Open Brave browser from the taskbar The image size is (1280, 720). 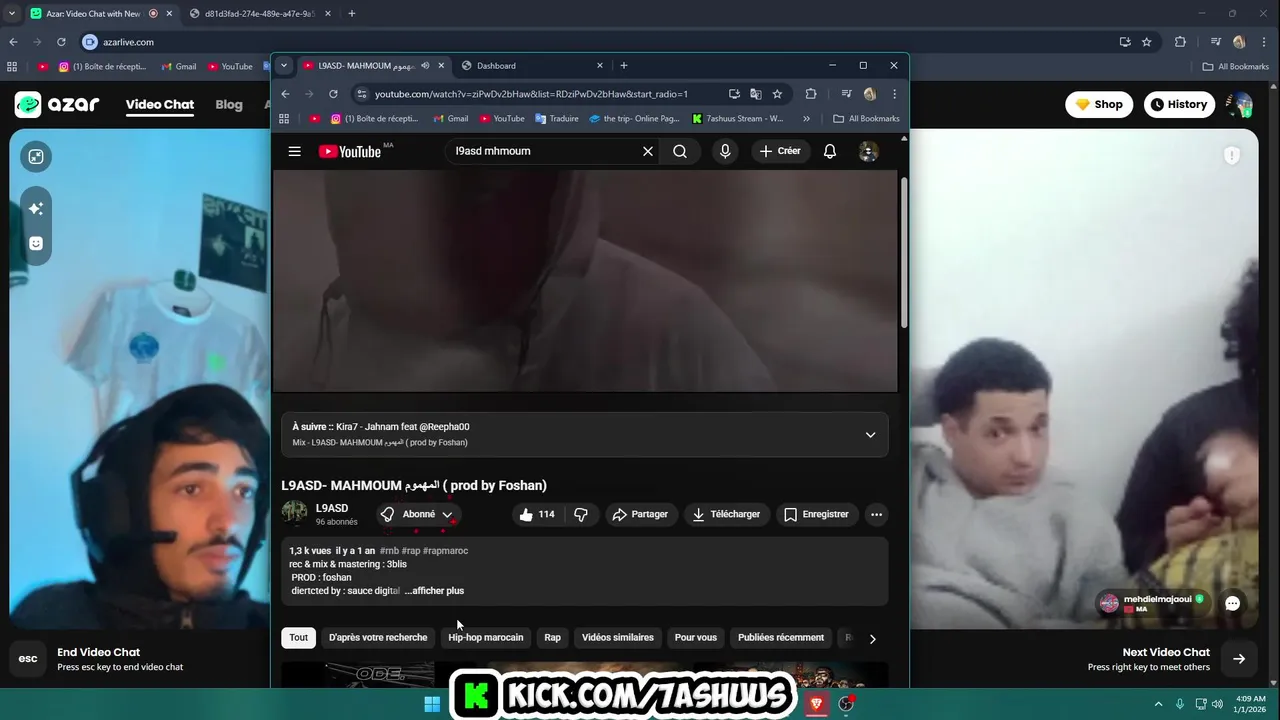[816, 704]
